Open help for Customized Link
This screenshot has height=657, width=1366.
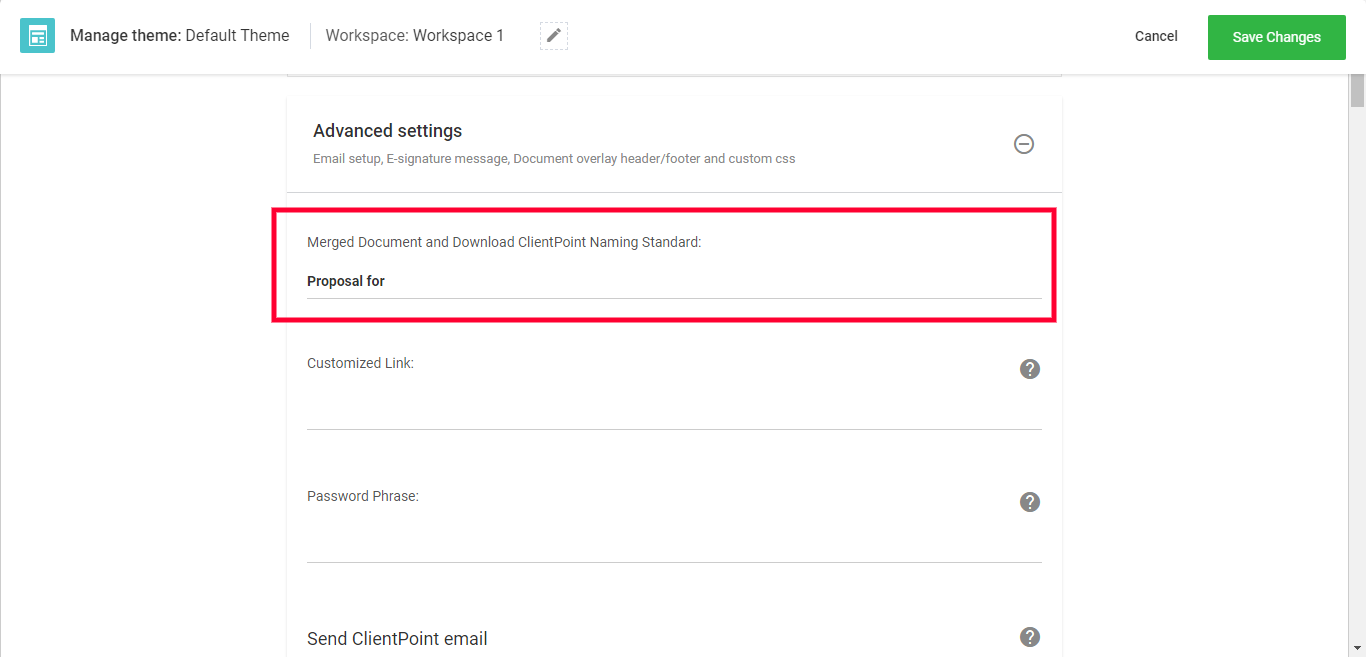pyautogui.click(x=1030, y=369)
